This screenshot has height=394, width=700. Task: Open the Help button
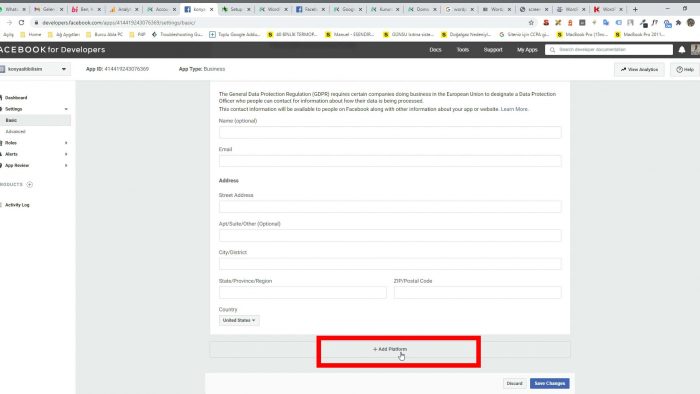685,70
